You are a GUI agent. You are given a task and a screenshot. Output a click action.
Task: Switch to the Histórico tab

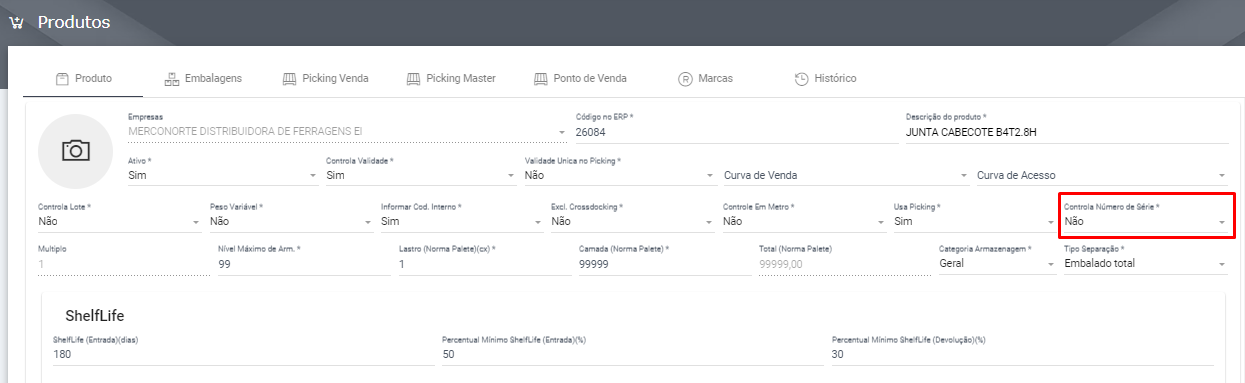pos(825,78)
